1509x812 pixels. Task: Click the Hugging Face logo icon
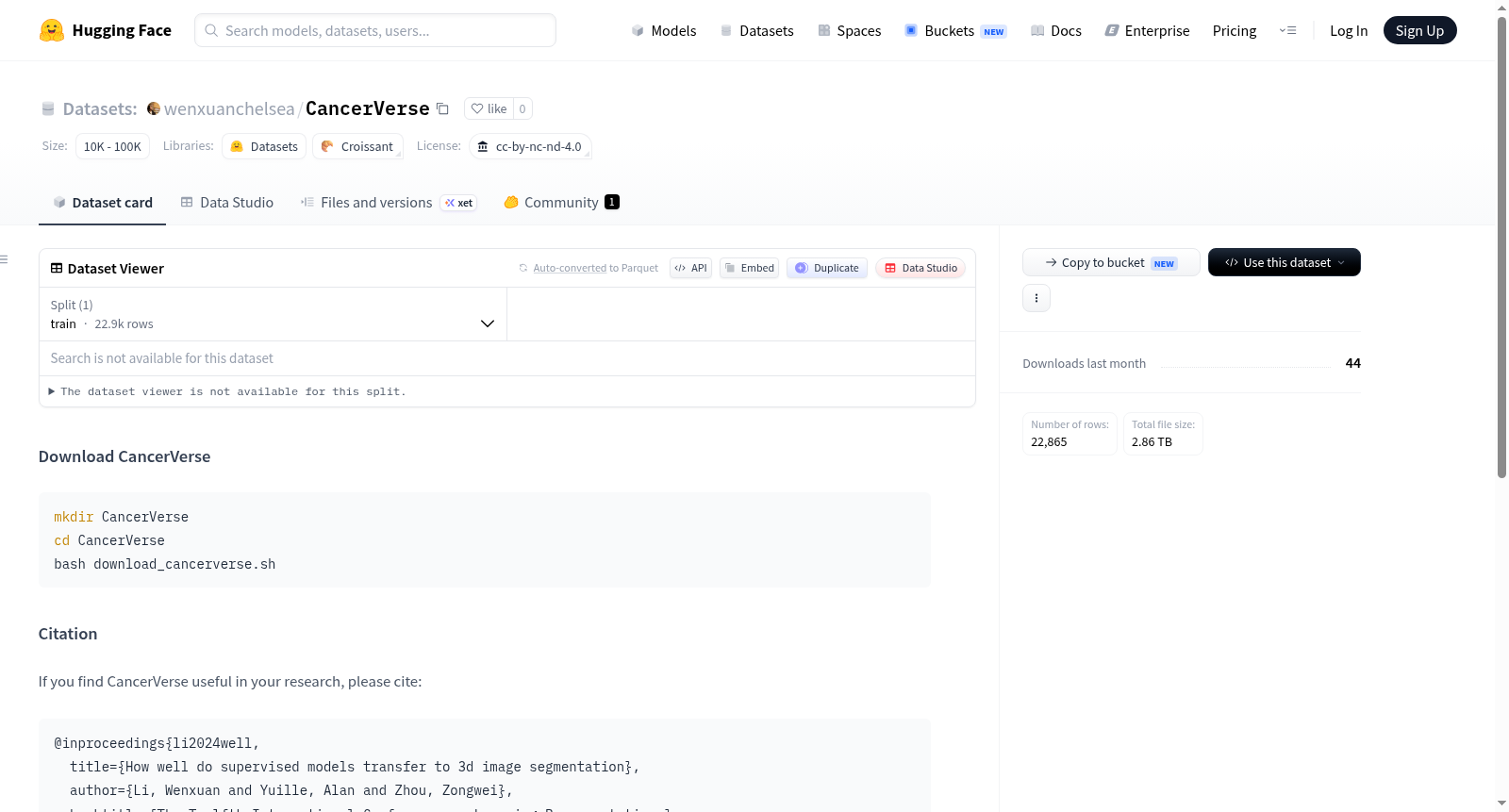tap(52, 30)
